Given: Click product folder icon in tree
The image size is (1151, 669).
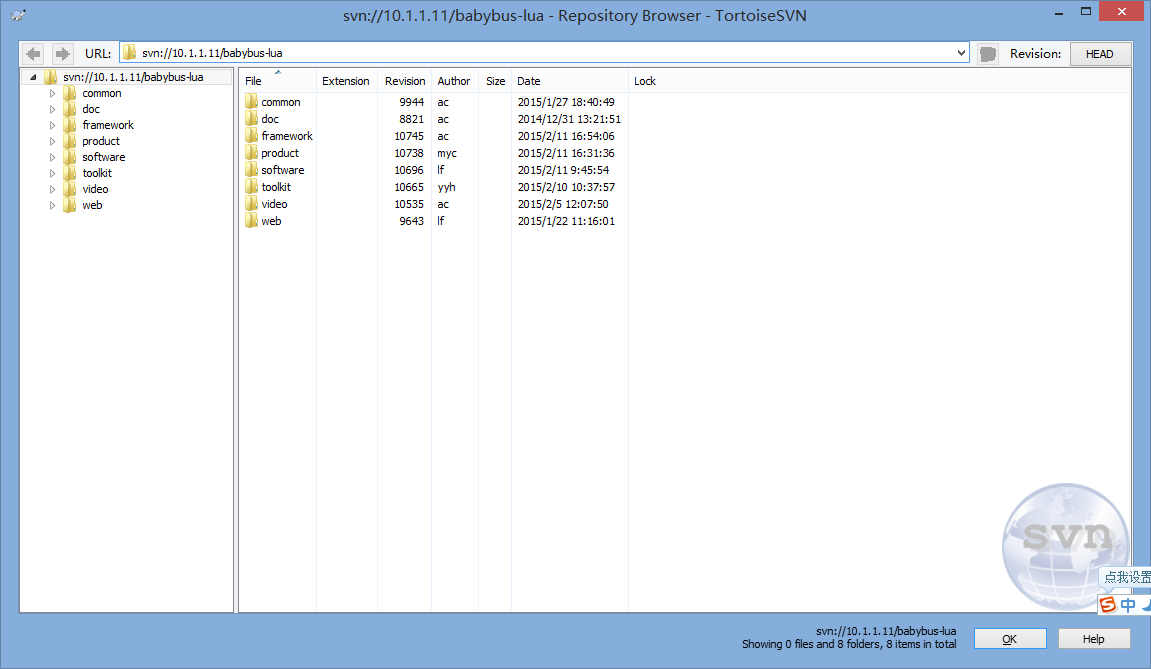Looking at the screenshot, I should coord(70,141).
